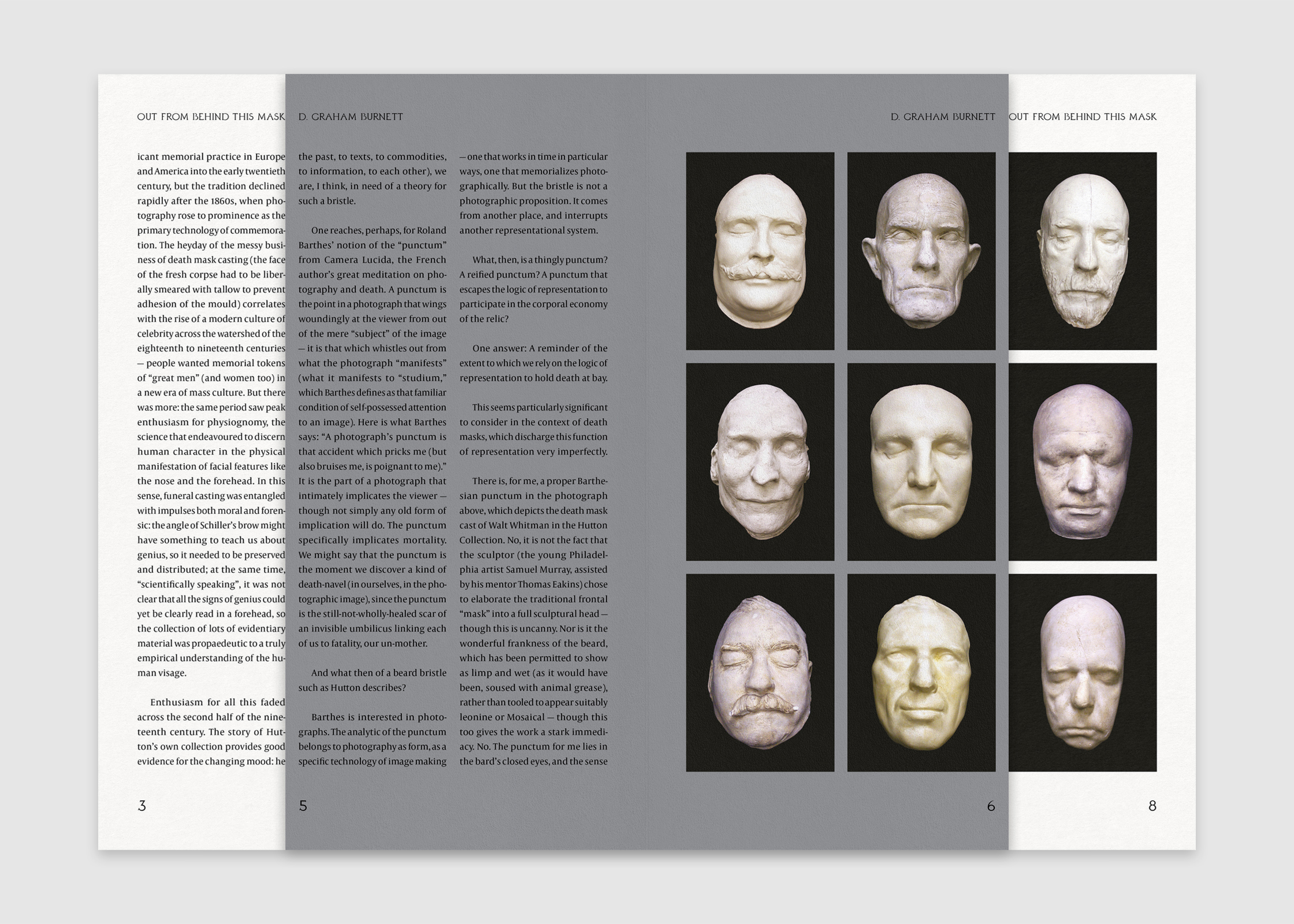Click the line "Barthes is interested in photo-"
This screenshot has width=1294, height=924.
(x=379, y=717)
